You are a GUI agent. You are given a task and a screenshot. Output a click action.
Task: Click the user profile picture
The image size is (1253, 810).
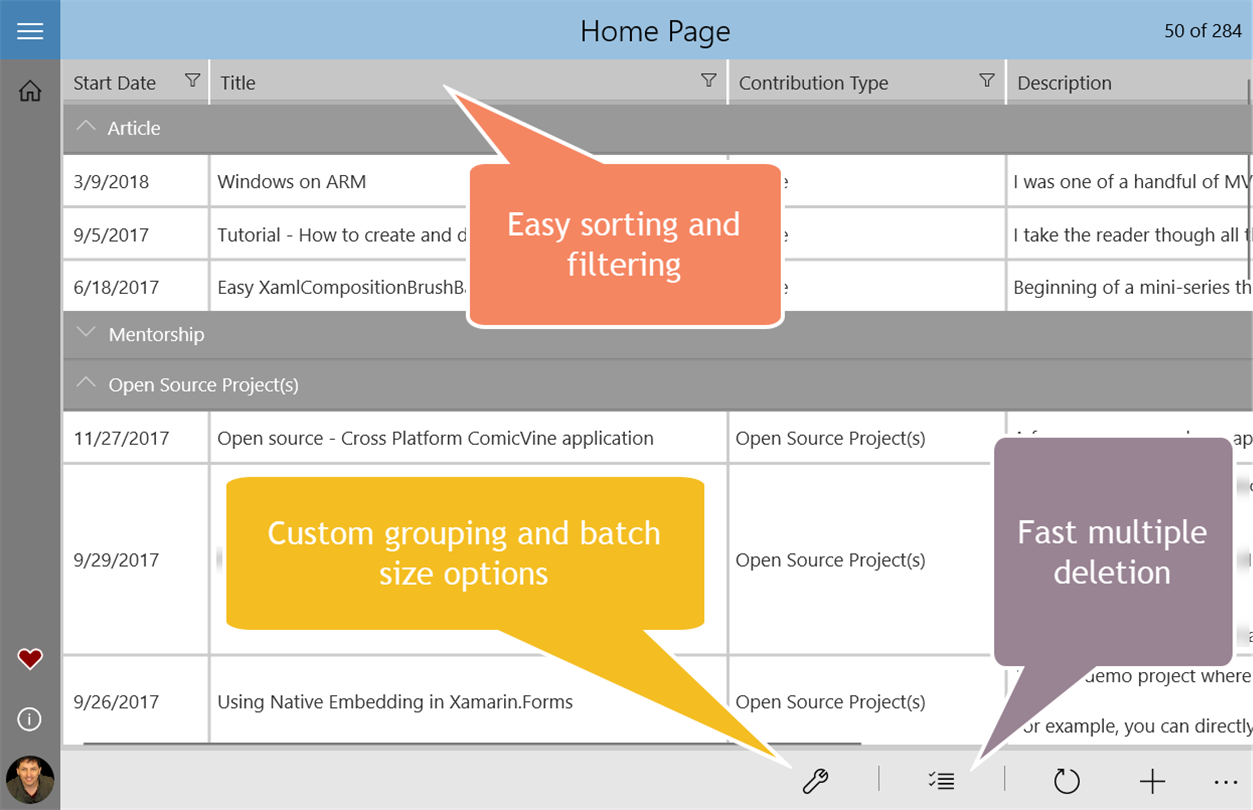[x=30, y=780]
